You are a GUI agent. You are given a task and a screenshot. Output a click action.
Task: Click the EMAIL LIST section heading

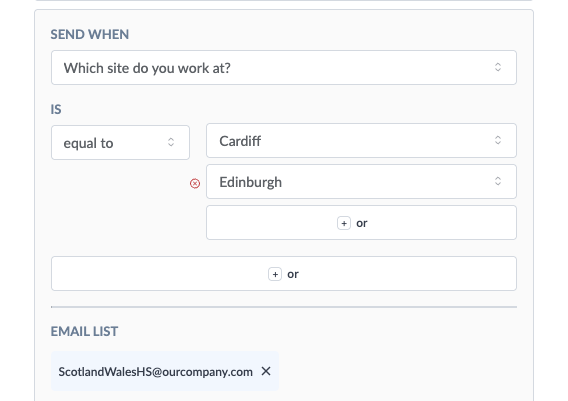pos(84,331)
